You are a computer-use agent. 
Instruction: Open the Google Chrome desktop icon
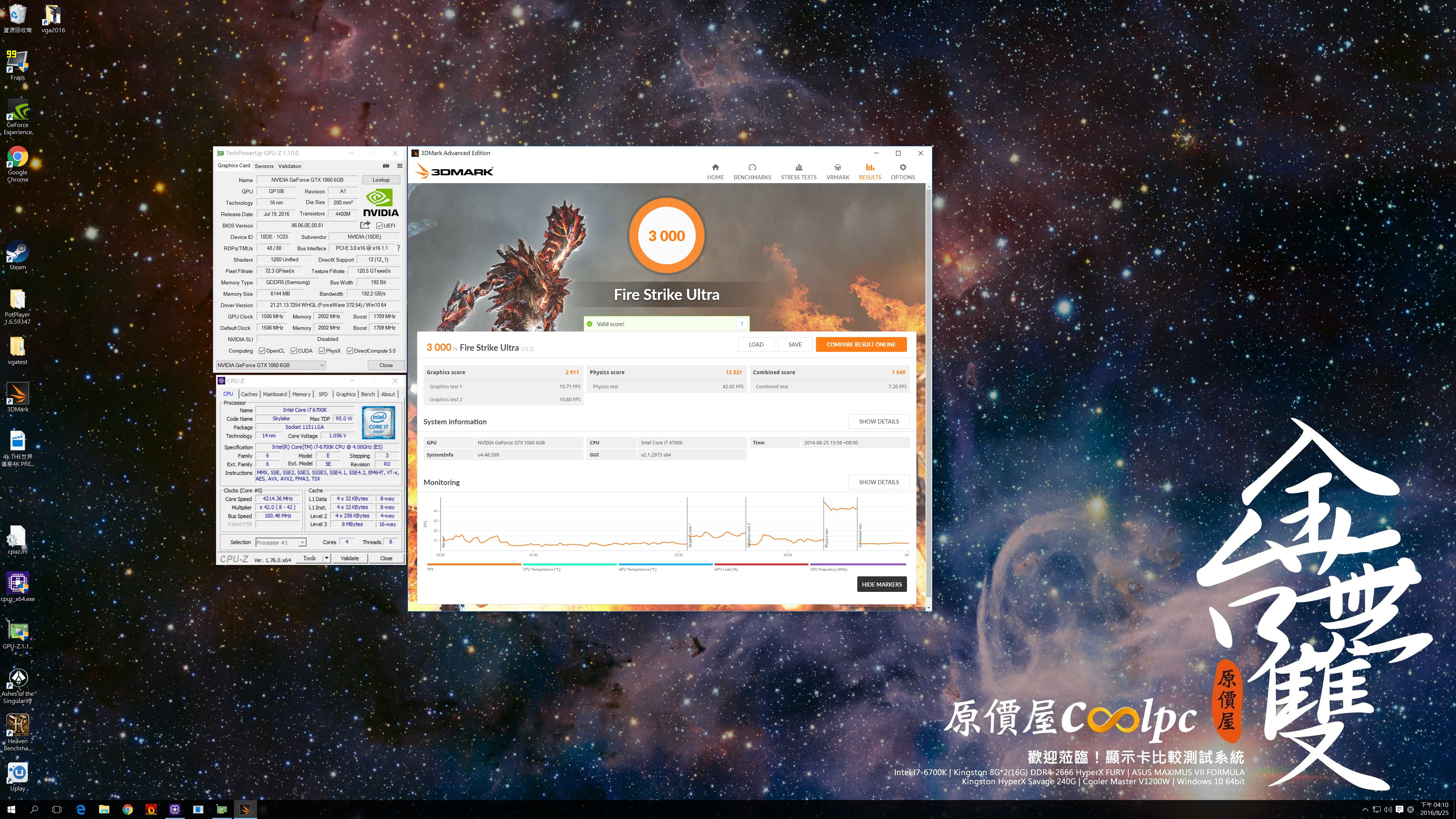17,165
